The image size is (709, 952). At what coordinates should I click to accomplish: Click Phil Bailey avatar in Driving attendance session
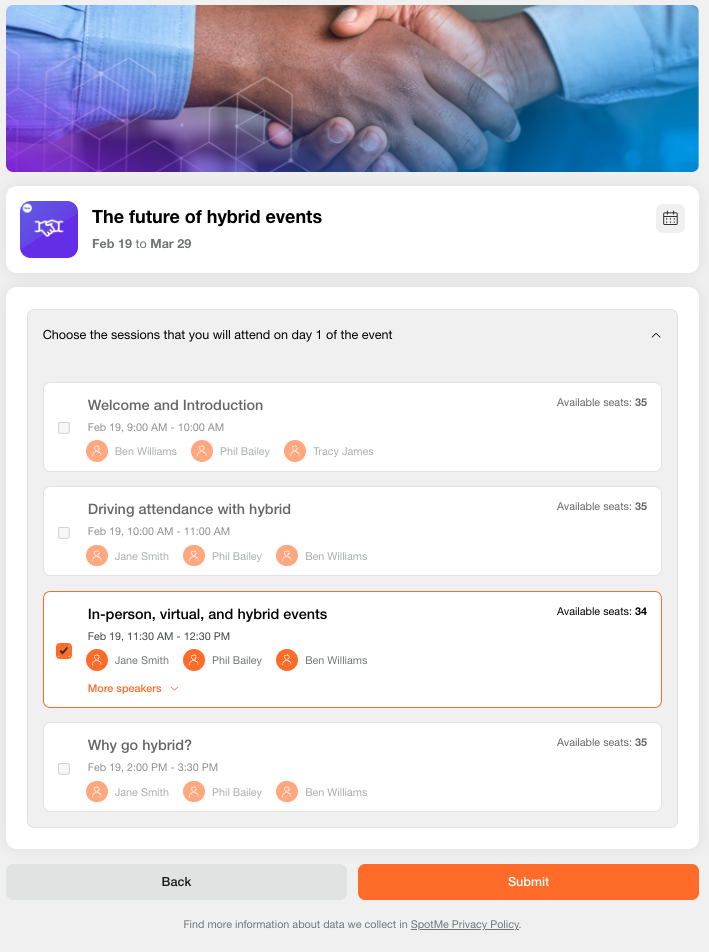tap(193, 555)
